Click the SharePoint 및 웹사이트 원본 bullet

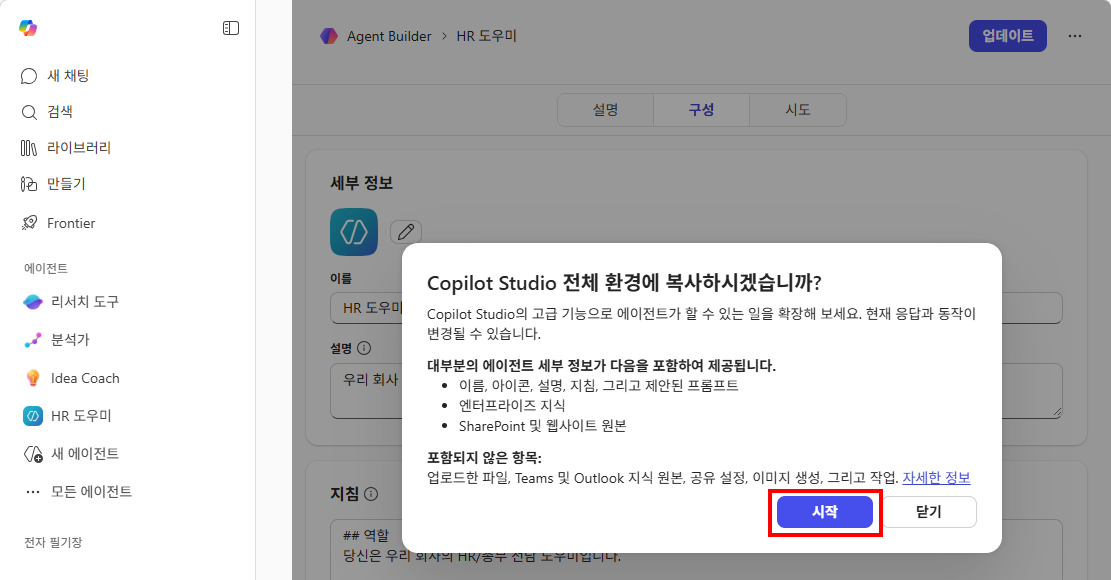(x=543, y=426)
